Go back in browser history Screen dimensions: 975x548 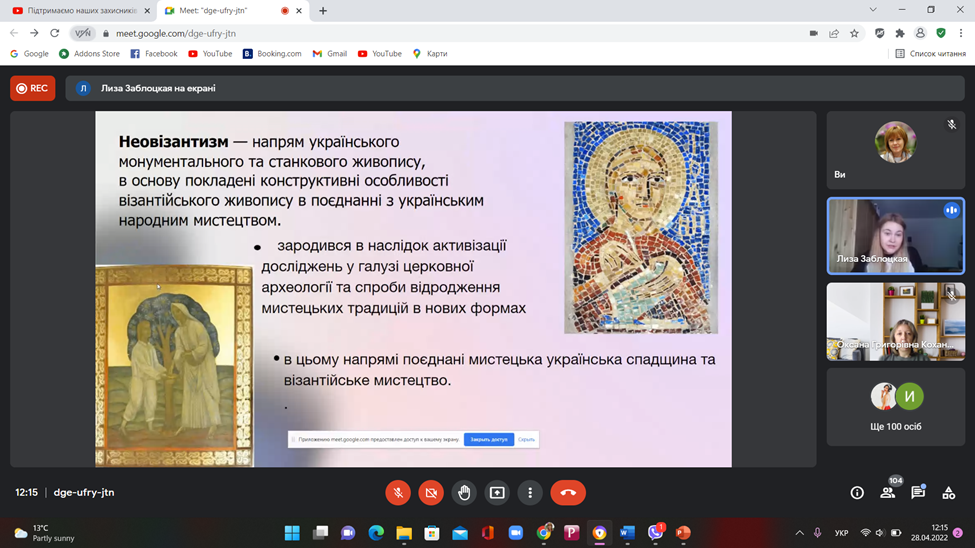click(x=14, y=33)
